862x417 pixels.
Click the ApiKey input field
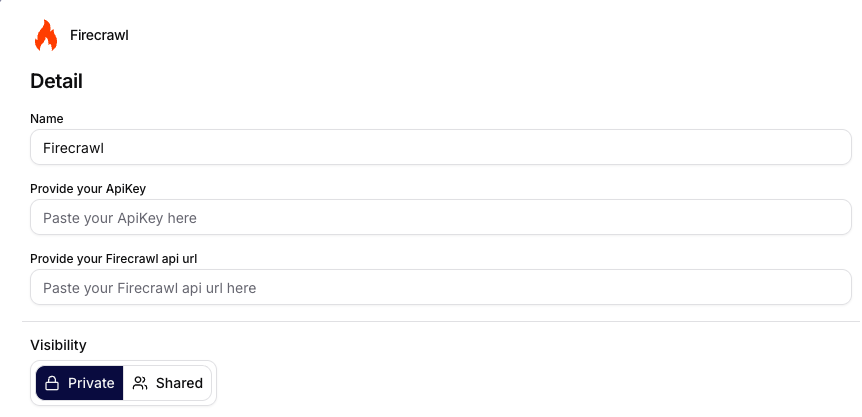pos(440,217)
